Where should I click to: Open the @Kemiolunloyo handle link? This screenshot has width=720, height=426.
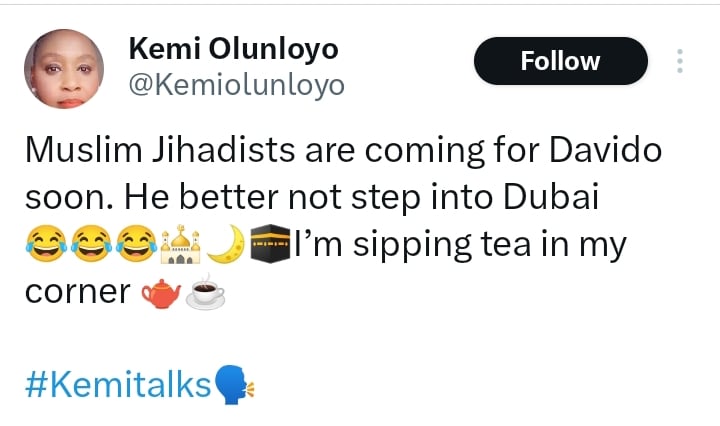tap(236, 86)
